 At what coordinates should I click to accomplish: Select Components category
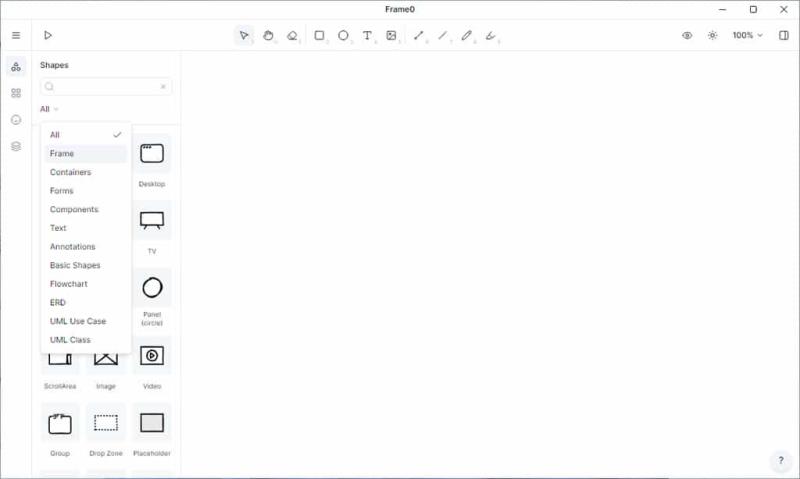click(x=86, y=210)
